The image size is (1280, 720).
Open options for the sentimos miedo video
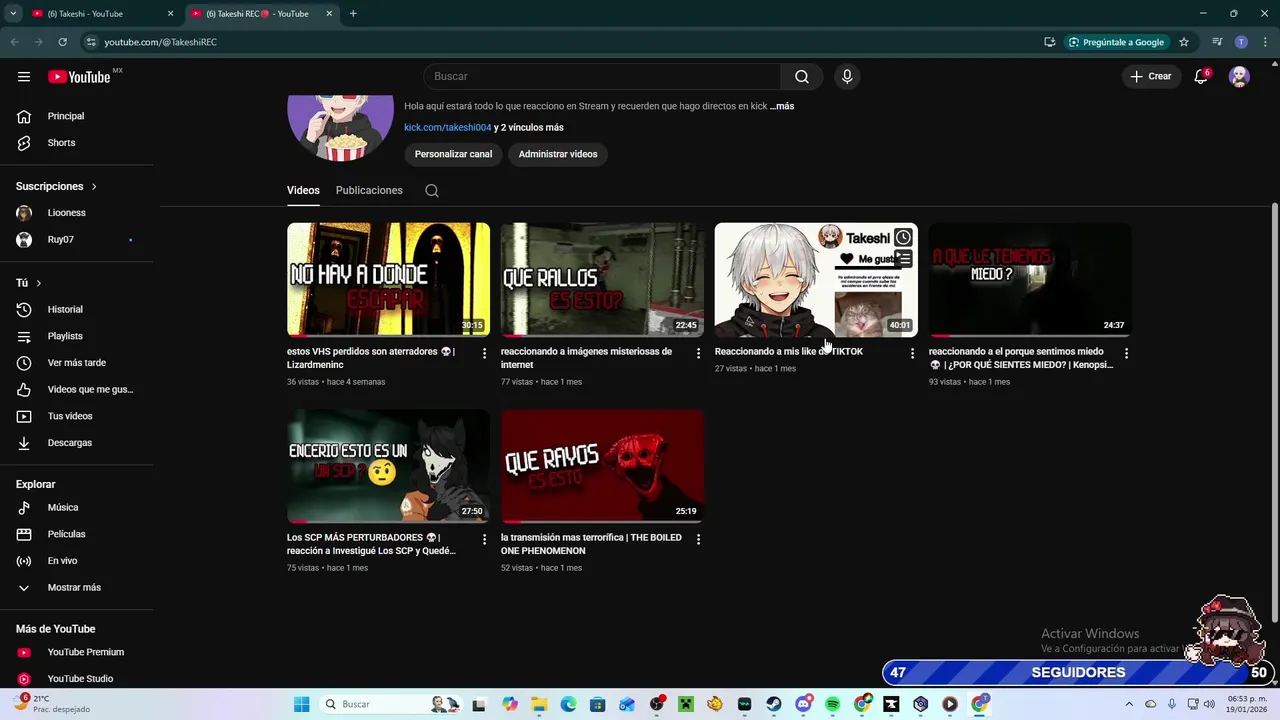[1126, 353]
